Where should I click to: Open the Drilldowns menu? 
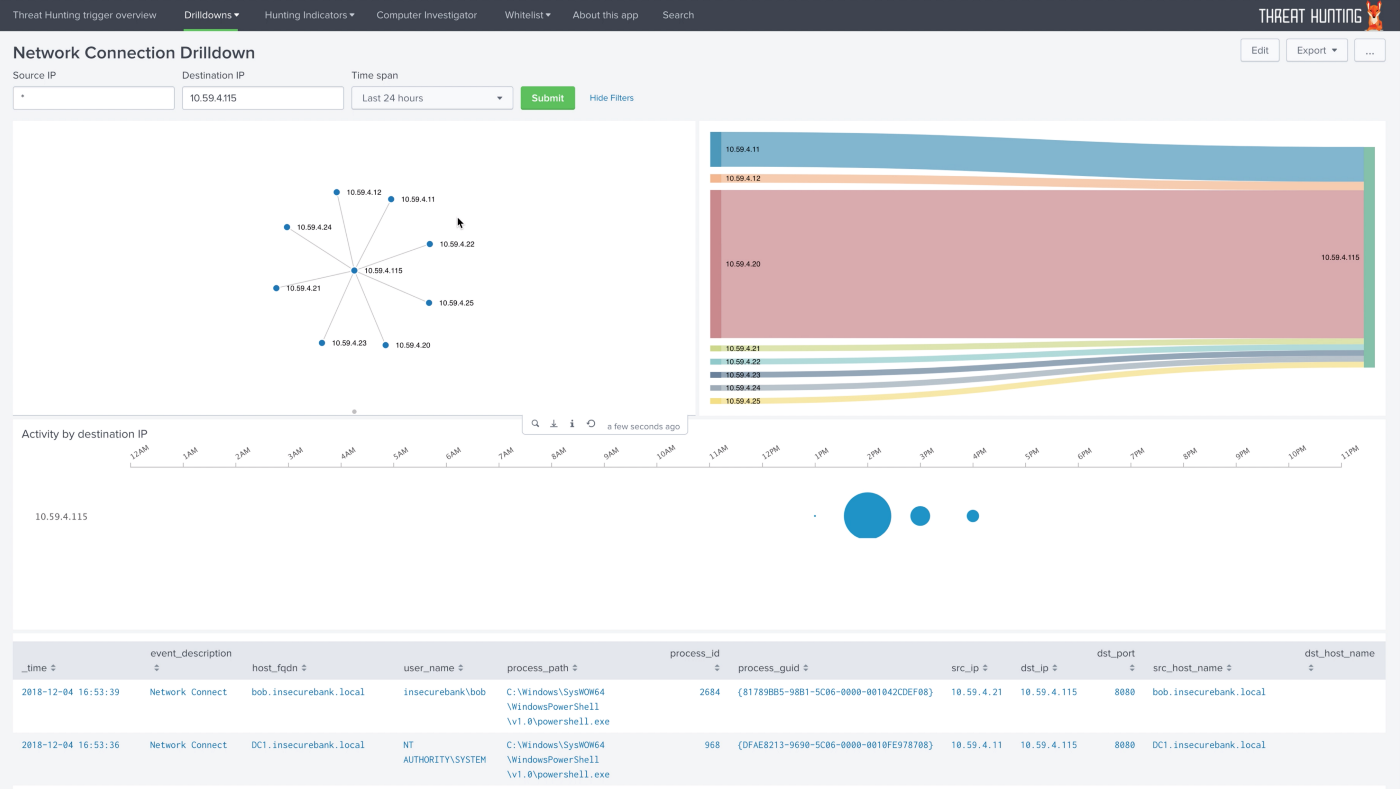click(212, 15)
